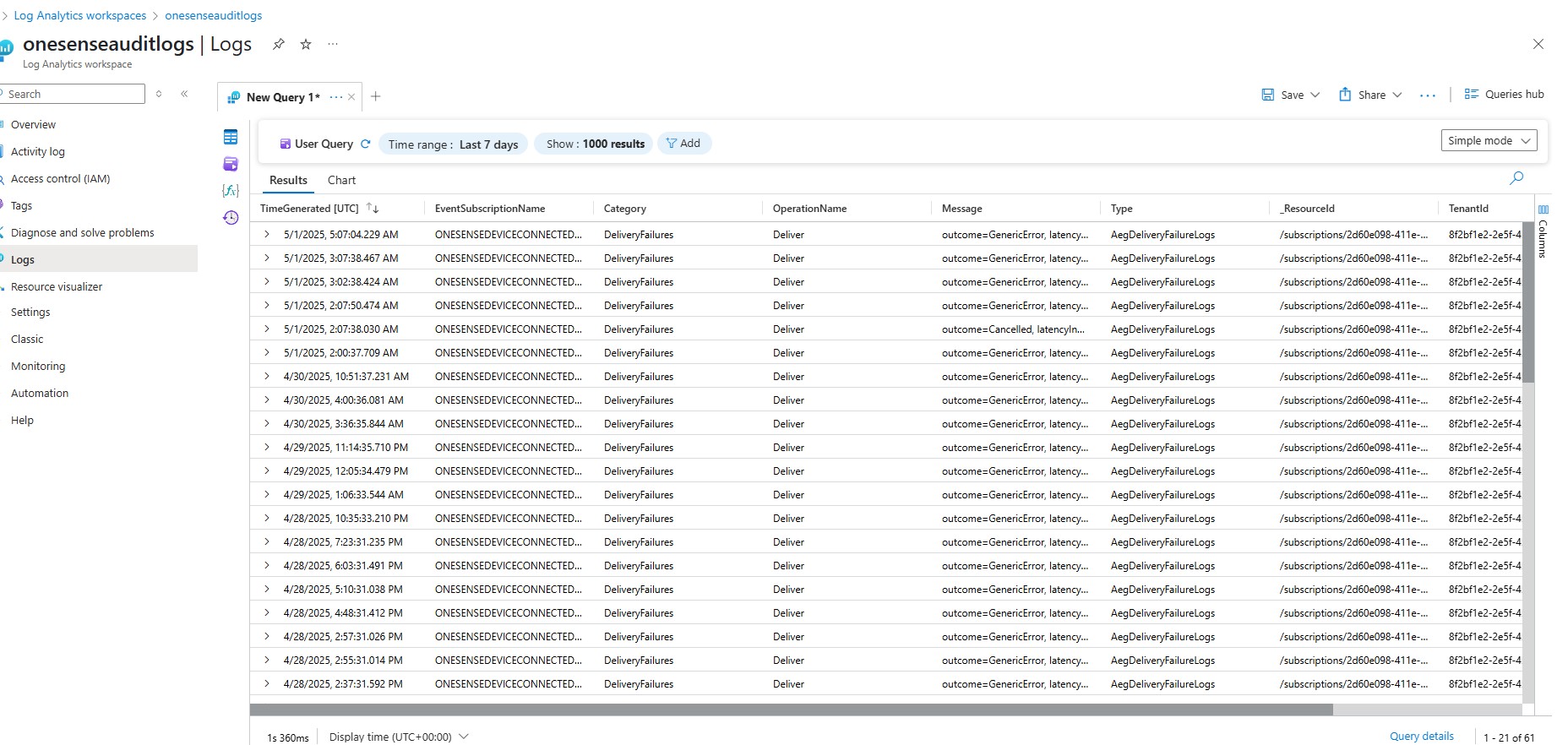Collapse the left navigation menu
The height and width of the screenshot is (745, 1568).
(x=184, y=94)
